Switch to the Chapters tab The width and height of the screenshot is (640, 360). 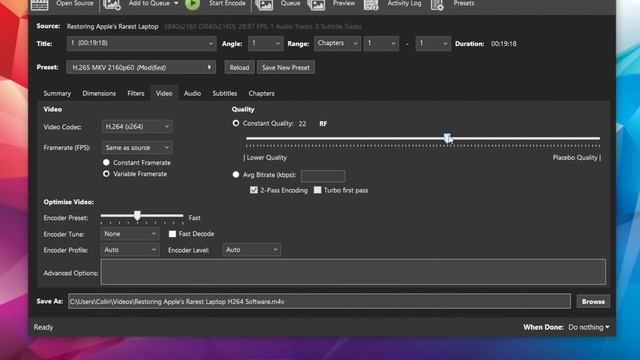tap(261, 93)
